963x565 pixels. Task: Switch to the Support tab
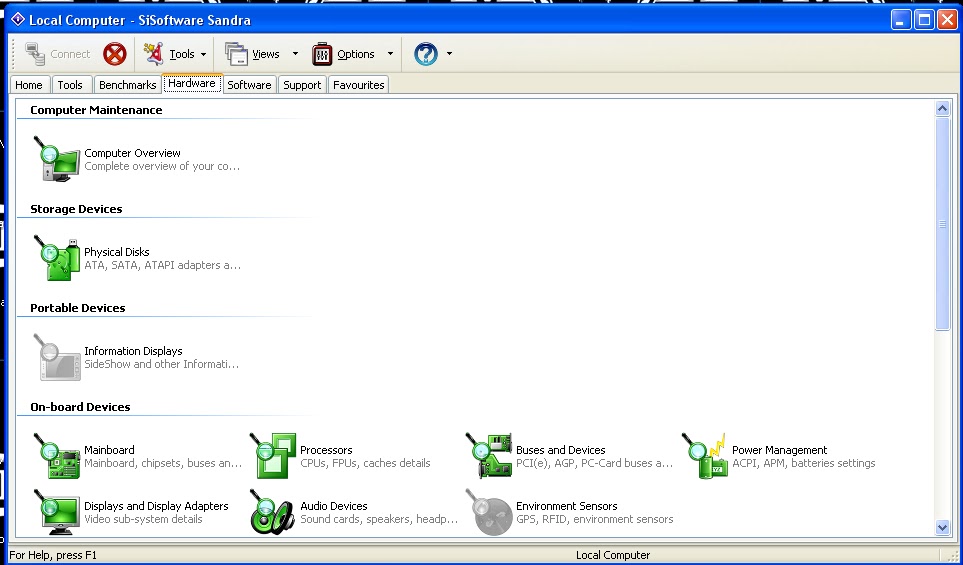[x=302, y=85]
